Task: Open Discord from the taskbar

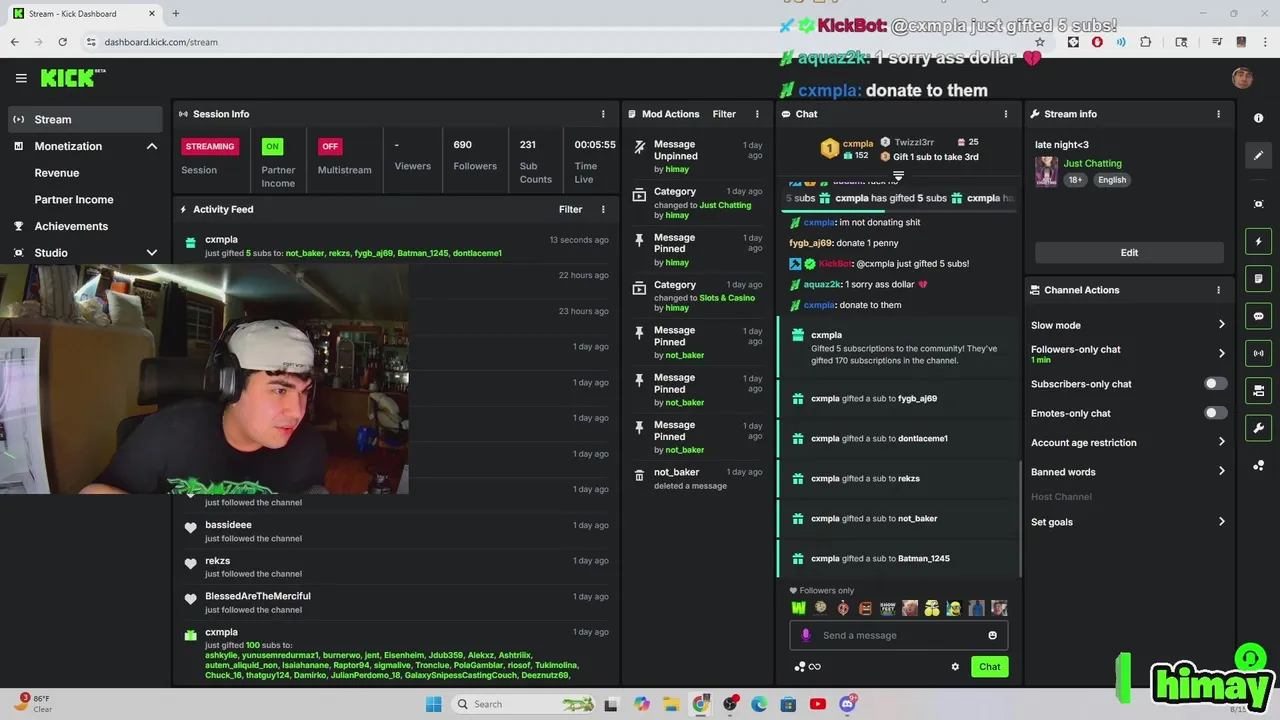Action: pyautogui.click(x=847, y=704)
